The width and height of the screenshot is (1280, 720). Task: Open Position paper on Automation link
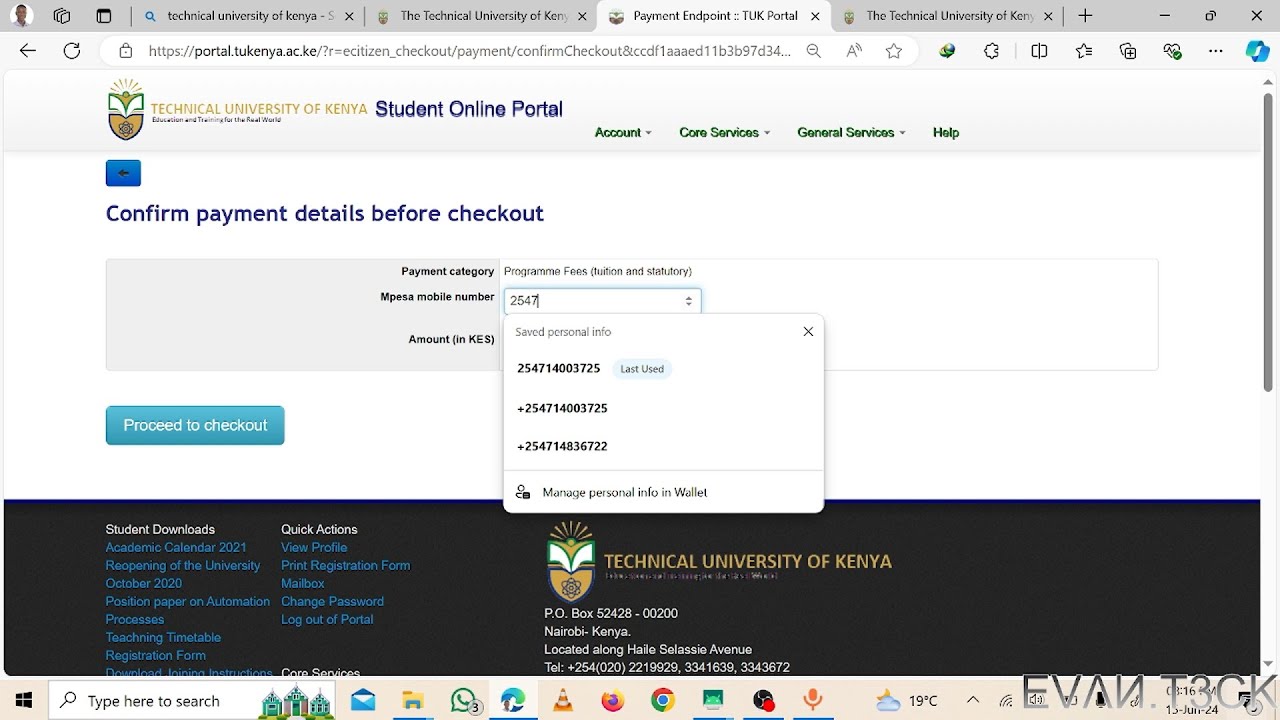(188, 601)
